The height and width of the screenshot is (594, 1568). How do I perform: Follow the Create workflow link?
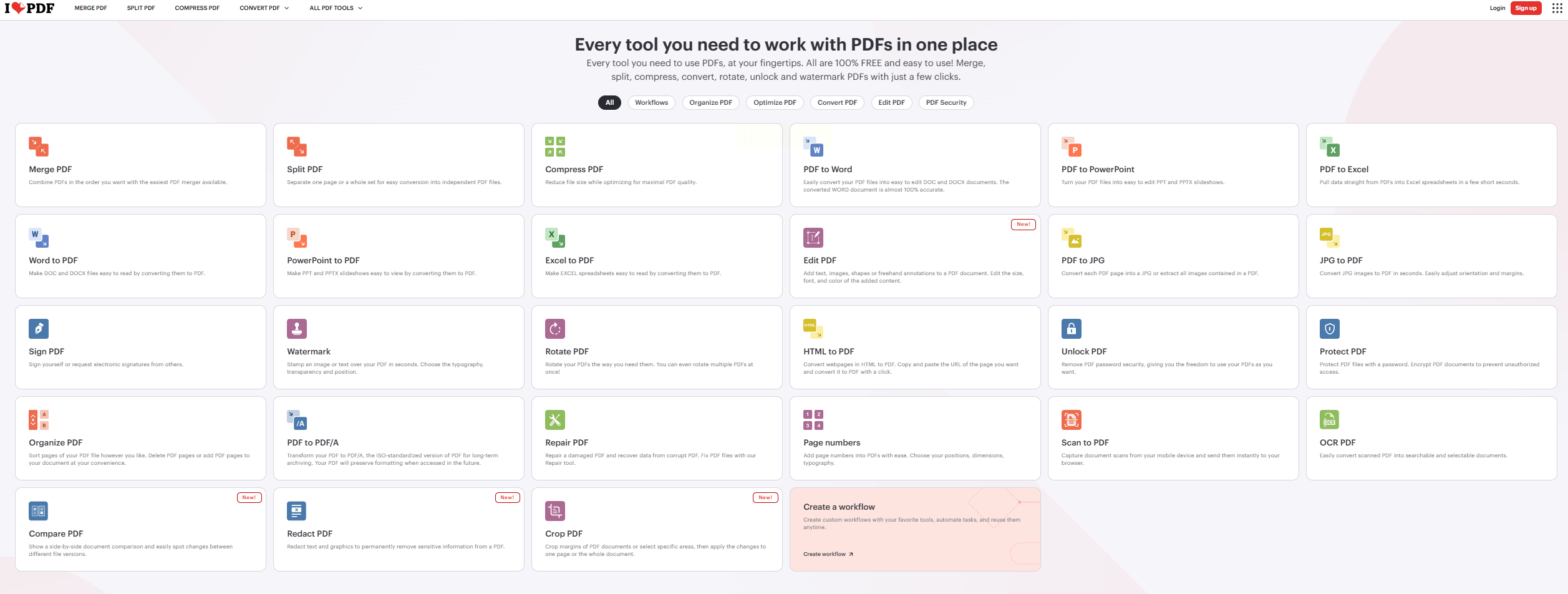tap(828, 554)
